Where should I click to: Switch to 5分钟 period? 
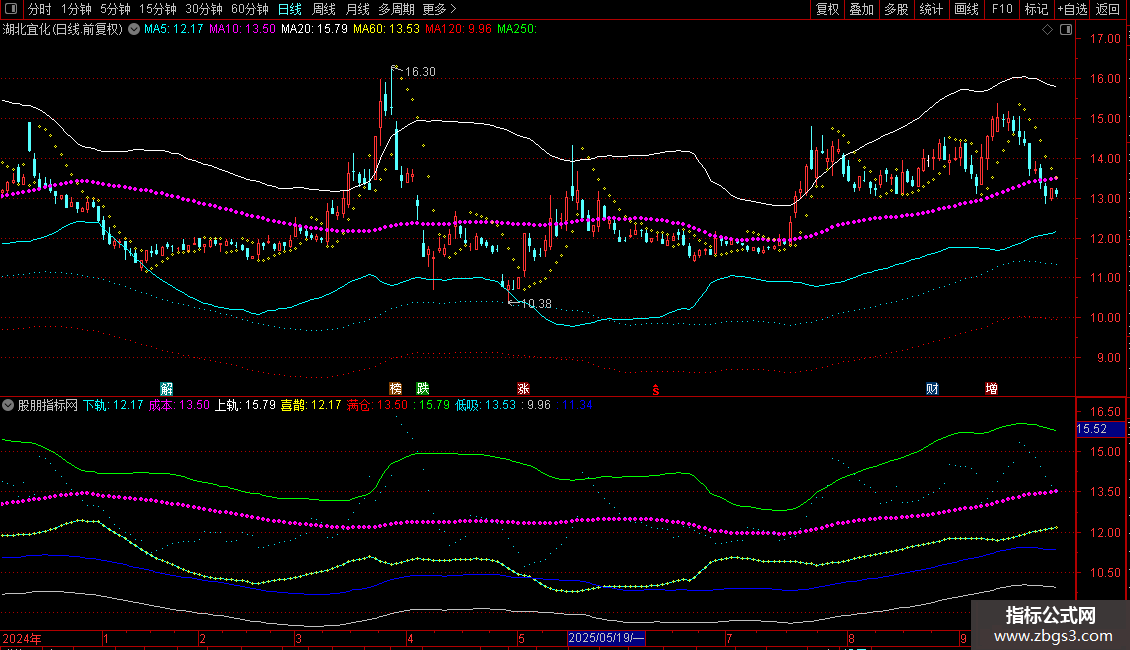[x=115, y=9]
